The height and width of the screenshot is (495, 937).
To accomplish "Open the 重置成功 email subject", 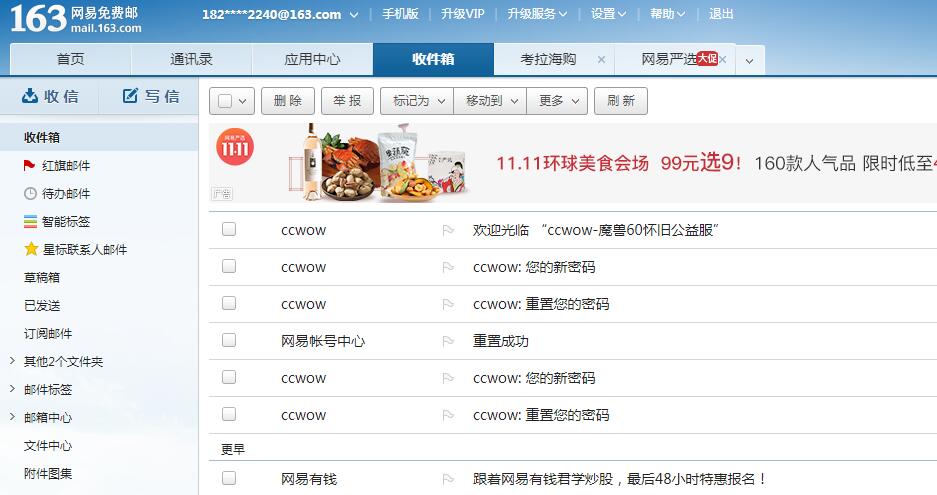I will point(501,341).
